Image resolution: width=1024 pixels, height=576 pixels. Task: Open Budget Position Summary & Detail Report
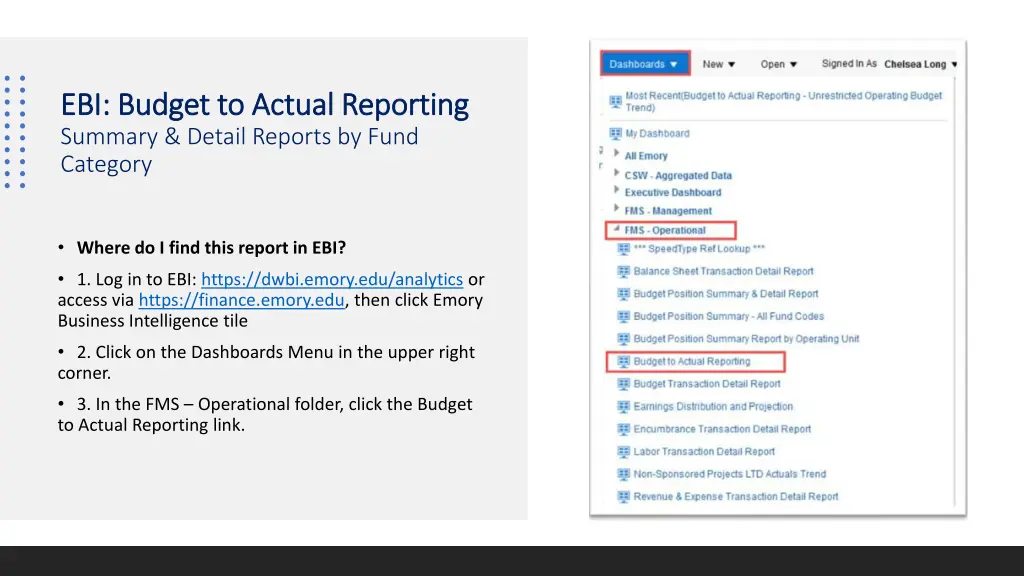coord(726,294)
